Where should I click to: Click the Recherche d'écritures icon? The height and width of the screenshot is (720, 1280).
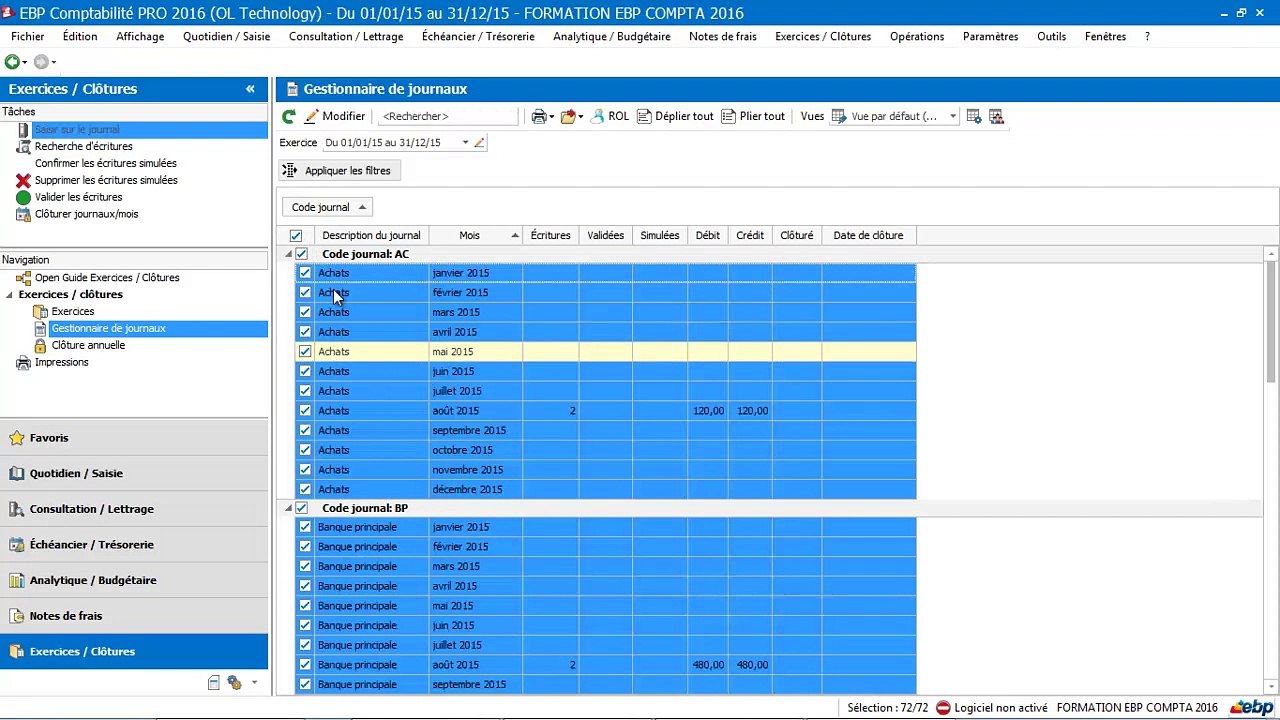click(x=24, y=146)
